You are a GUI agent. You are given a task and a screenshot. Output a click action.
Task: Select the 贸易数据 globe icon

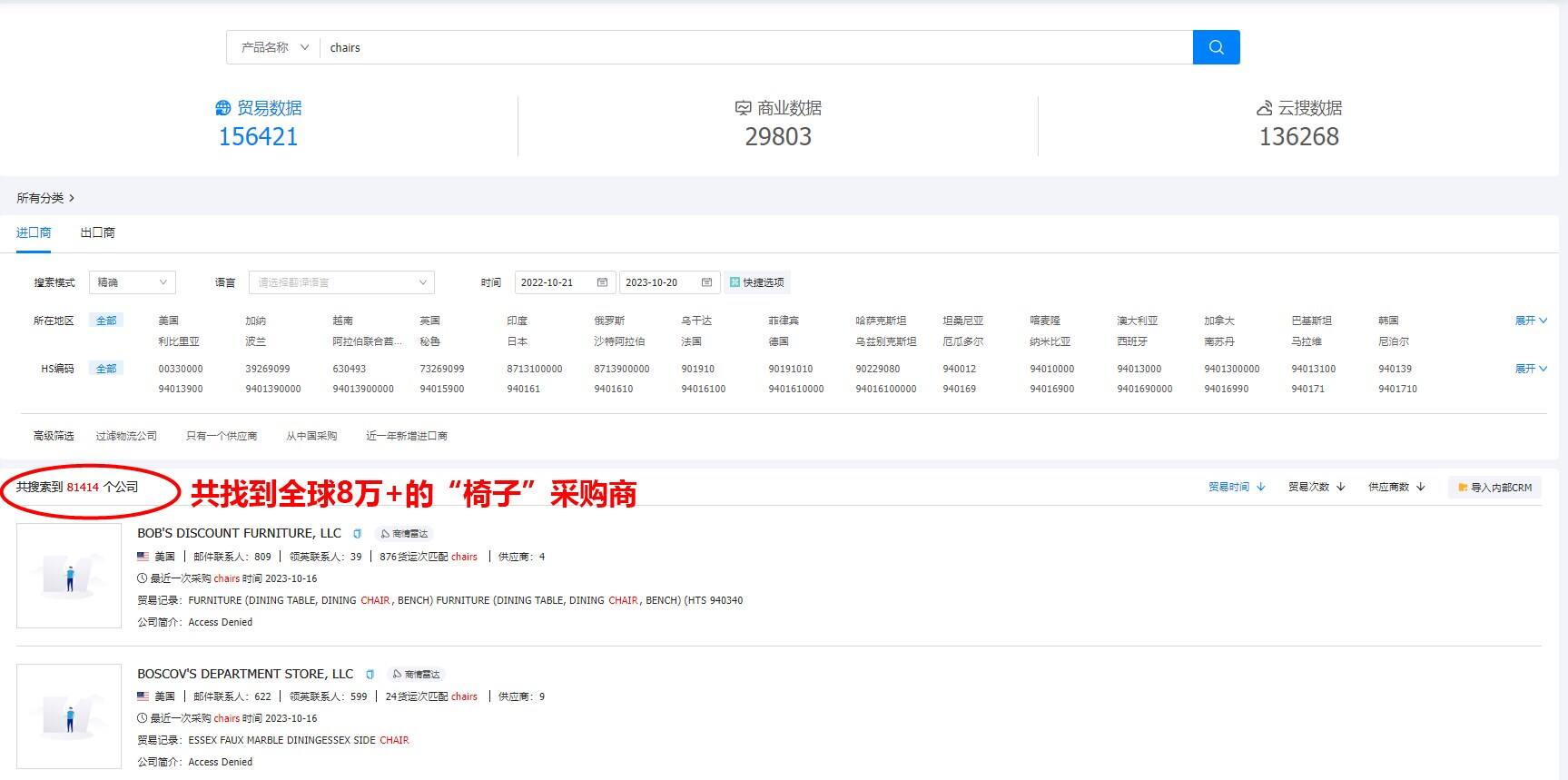223,108
